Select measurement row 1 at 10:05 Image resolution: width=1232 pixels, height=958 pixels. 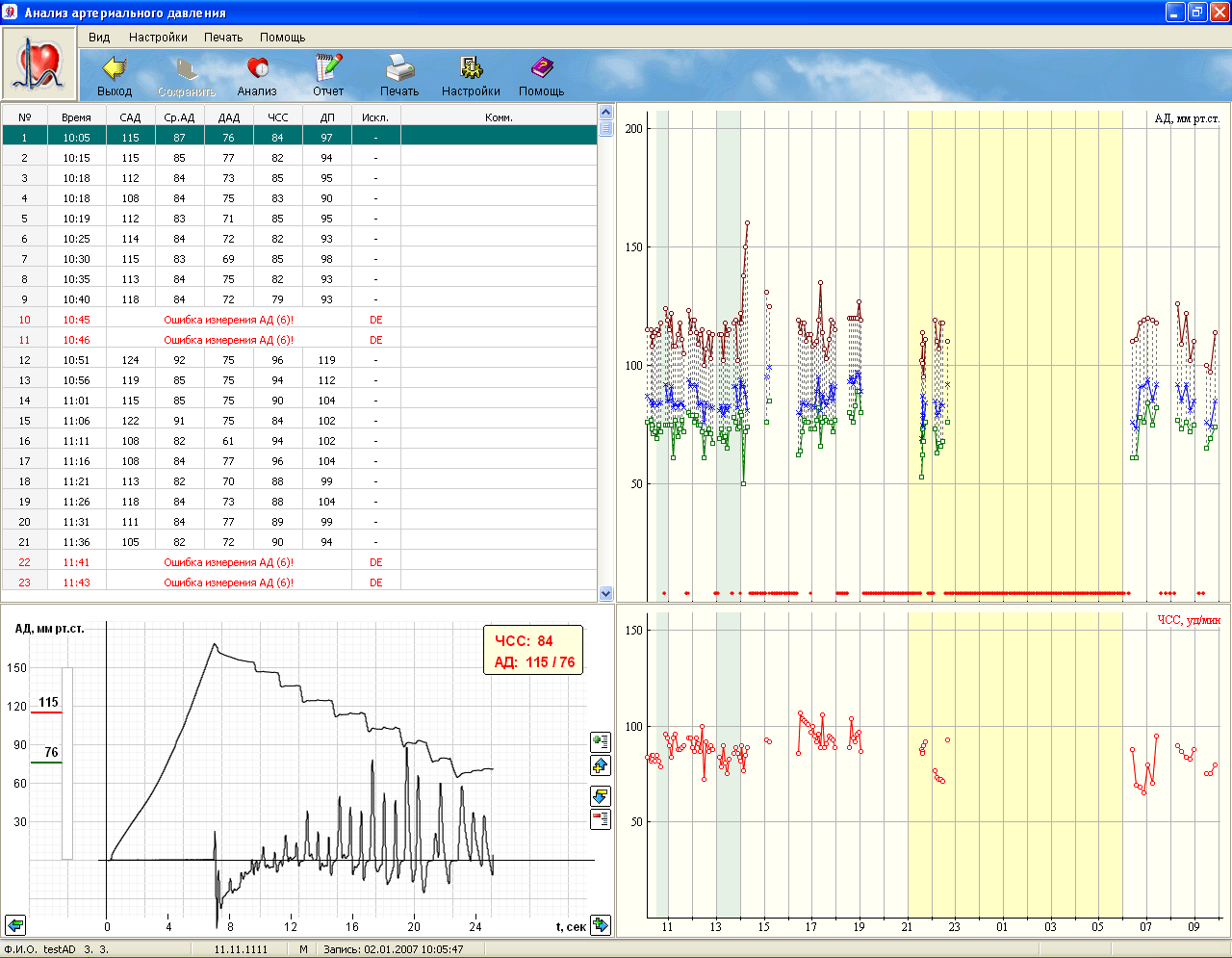[x=299, y=138]
